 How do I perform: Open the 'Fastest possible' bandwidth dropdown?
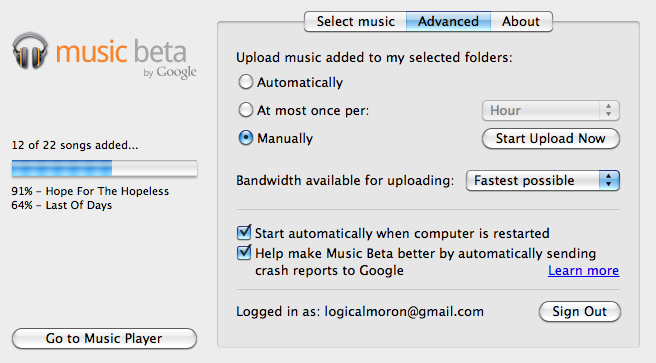(x=543, y=180)
